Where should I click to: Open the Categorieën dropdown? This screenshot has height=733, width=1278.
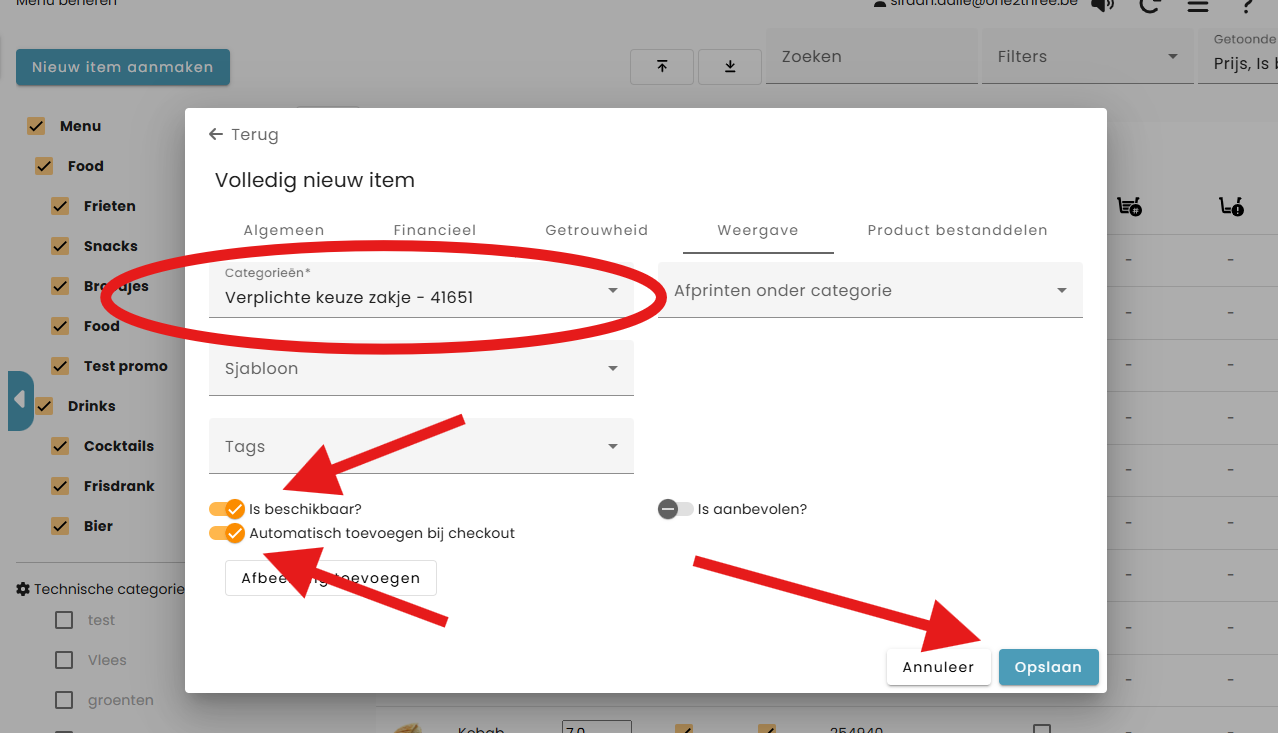click(421, 290)
